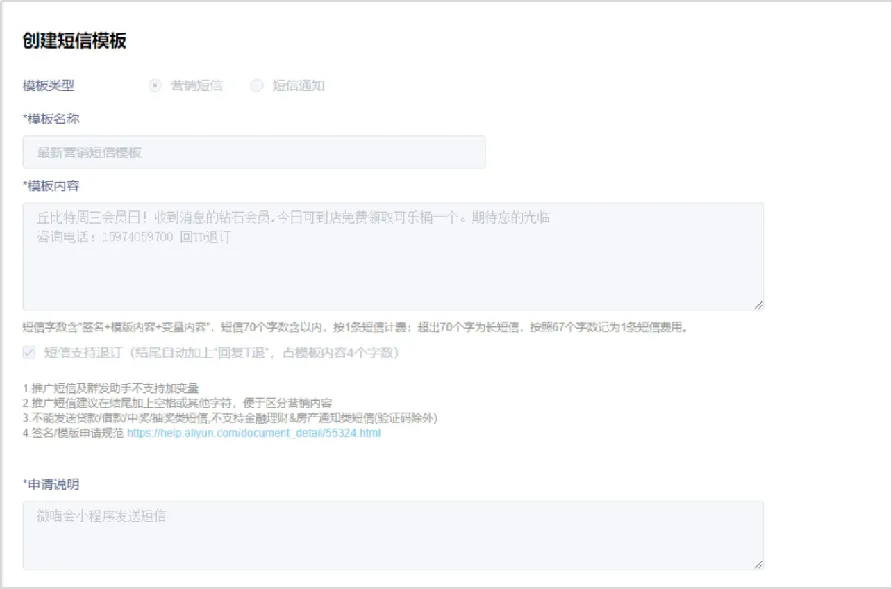The width and height of the screenshot is (892, 589).
Task: Click the *模板内容 field label
Action: (51, 186)
